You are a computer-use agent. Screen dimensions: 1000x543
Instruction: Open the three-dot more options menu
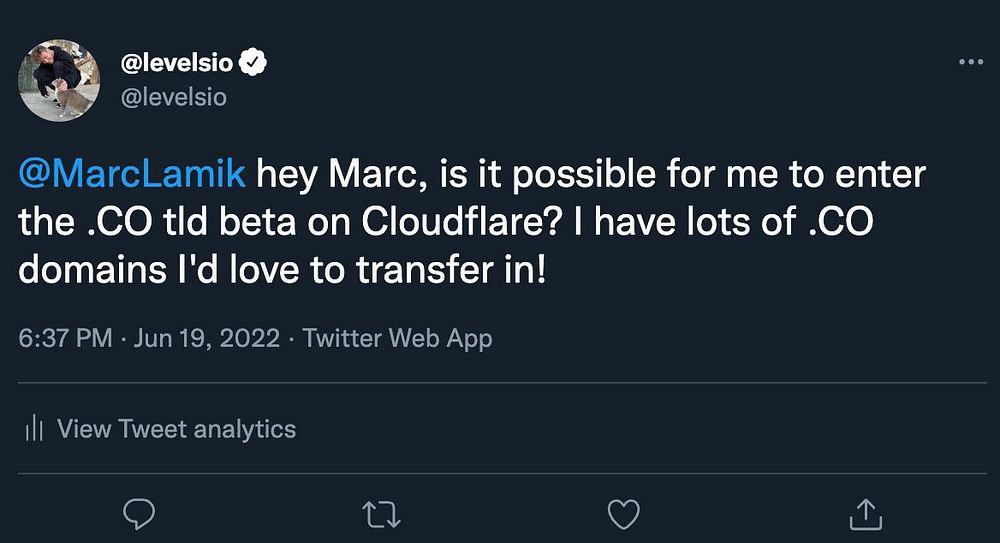tap(971, 62)
